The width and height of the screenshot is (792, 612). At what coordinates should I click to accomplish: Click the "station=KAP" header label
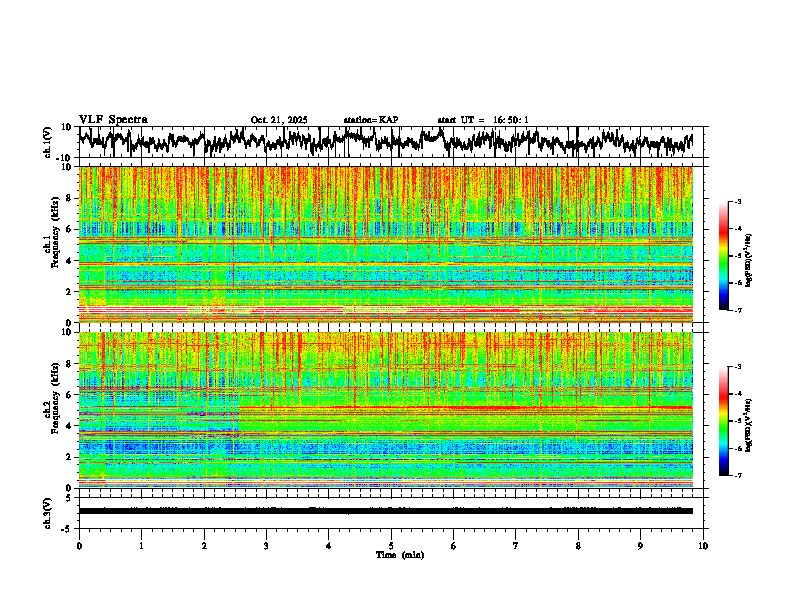(371, 120)
